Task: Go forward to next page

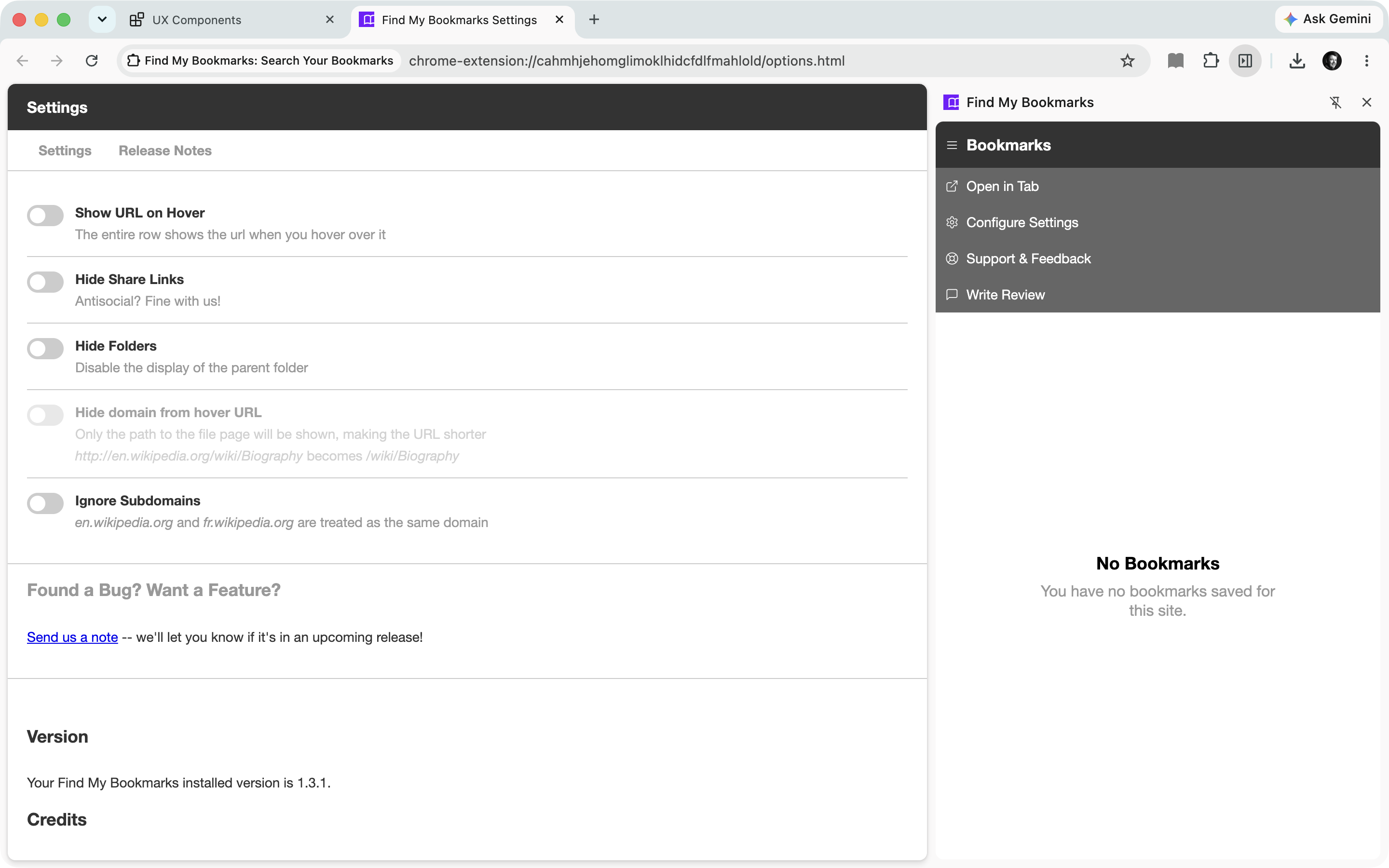Action: click(x=57, y=61)
